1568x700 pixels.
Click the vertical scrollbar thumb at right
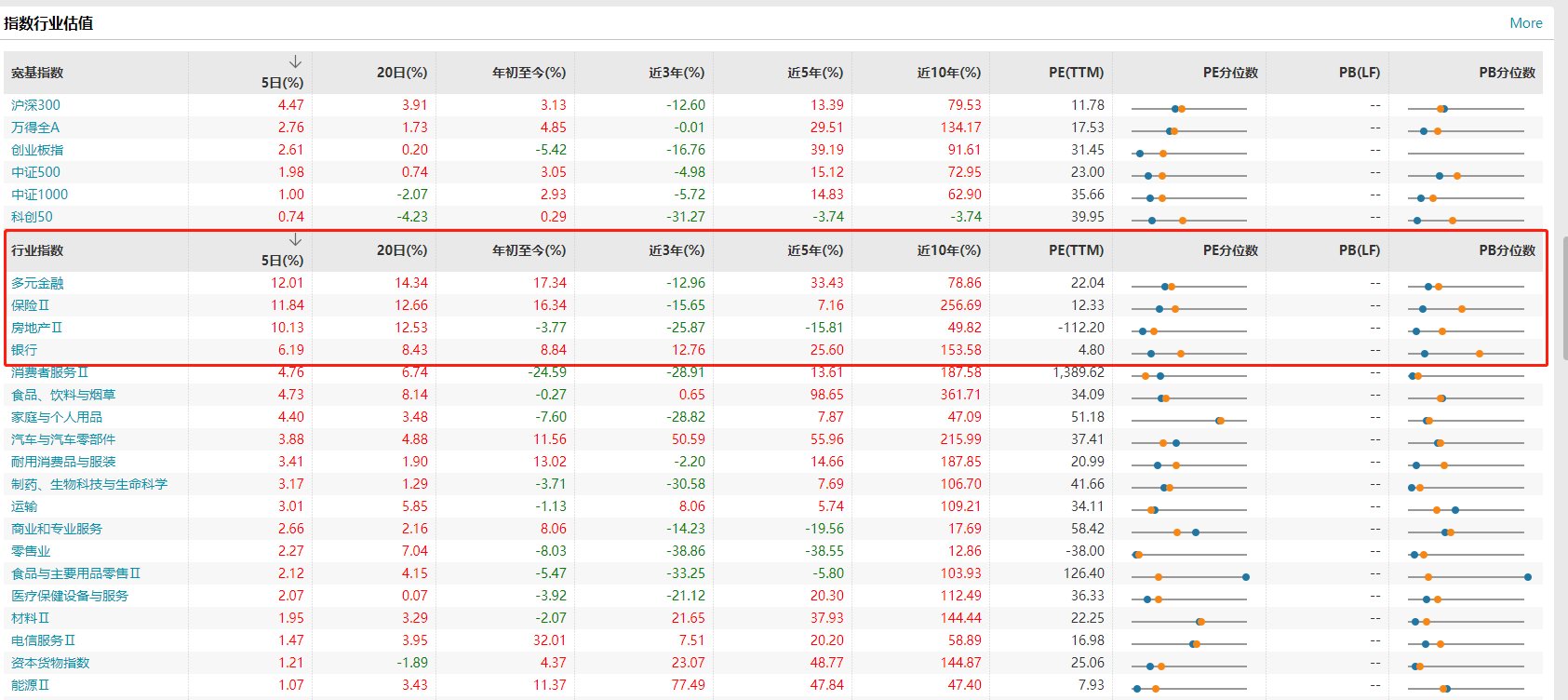pyautogui.click(x=1564, y=298)
